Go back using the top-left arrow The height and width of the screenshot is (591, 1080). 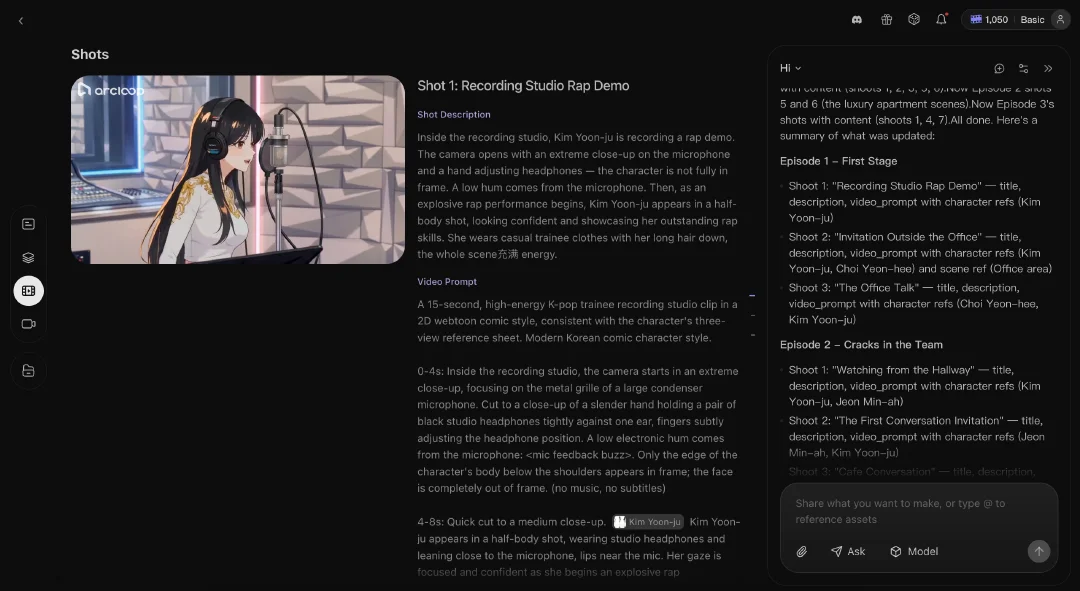[x=21, y=21]
